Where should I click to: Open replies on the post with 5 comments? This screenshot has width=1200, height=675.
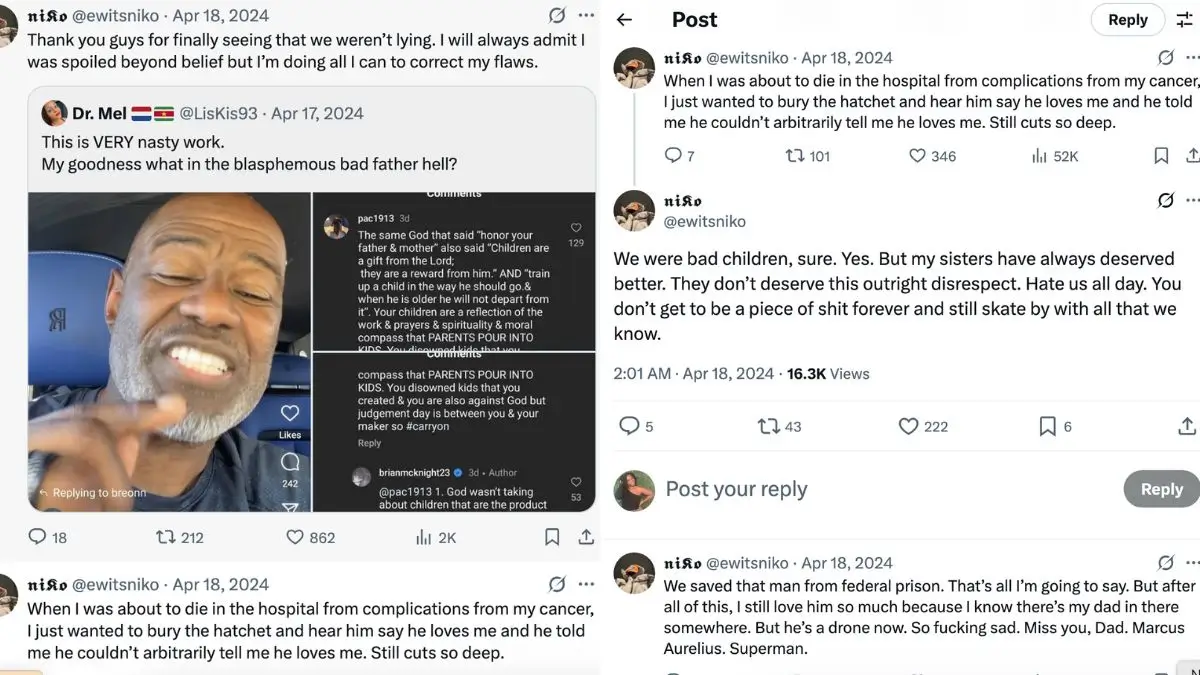point(629,426)
